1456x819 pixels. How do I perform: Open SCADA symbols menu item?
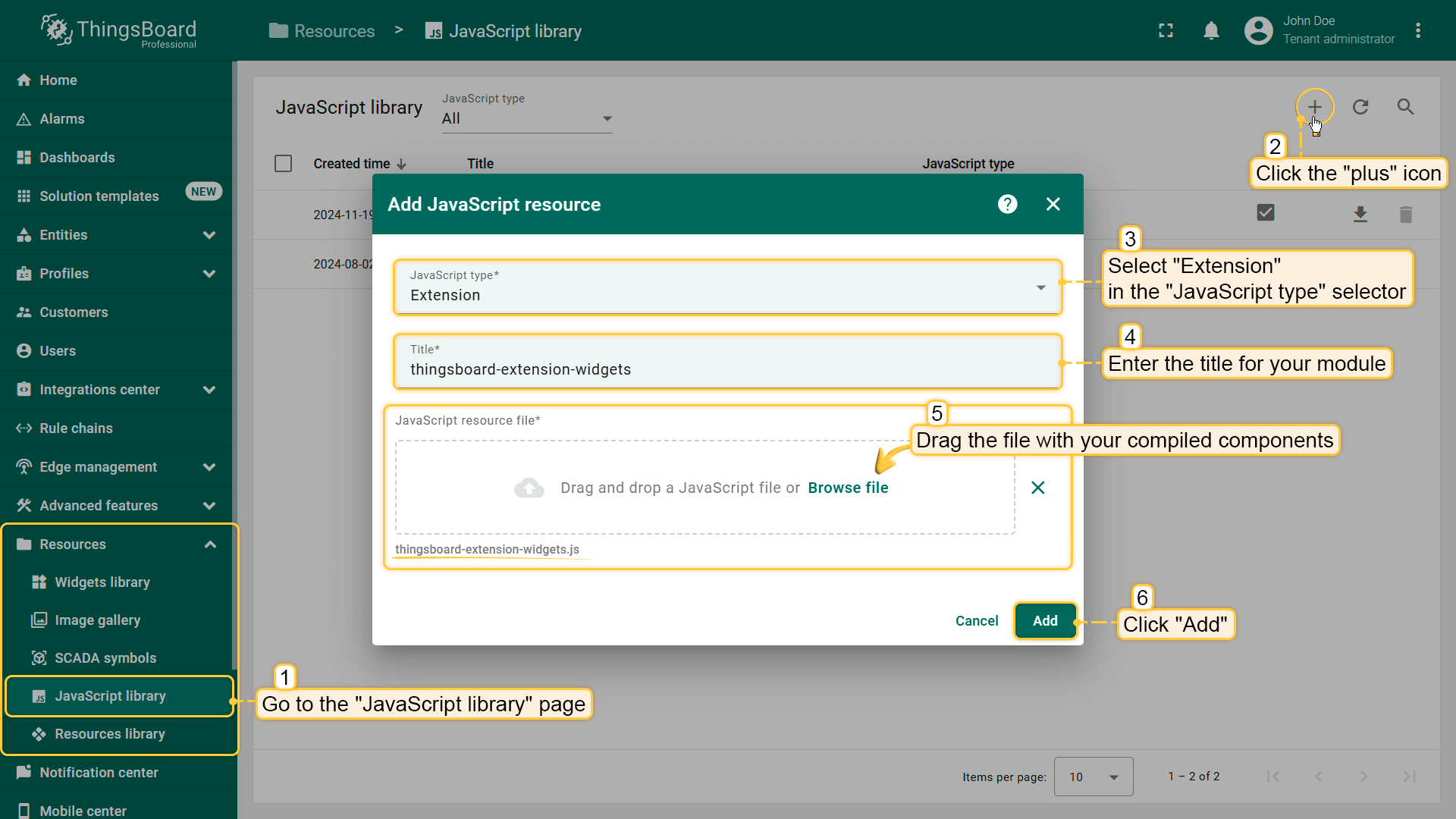[x=105, y=658]
